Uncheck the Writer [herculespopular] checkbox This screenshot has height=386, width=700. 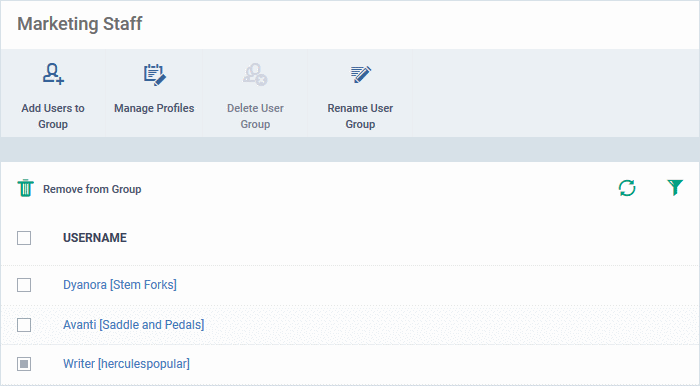coord(24,364)
